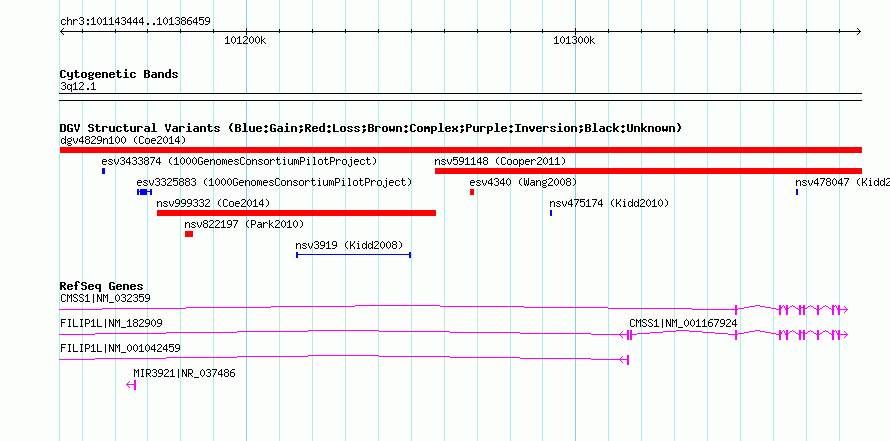Click the FILIP1L|NM_001042459 gene label
Screen dimensions: 890x441
pos(120,348)
